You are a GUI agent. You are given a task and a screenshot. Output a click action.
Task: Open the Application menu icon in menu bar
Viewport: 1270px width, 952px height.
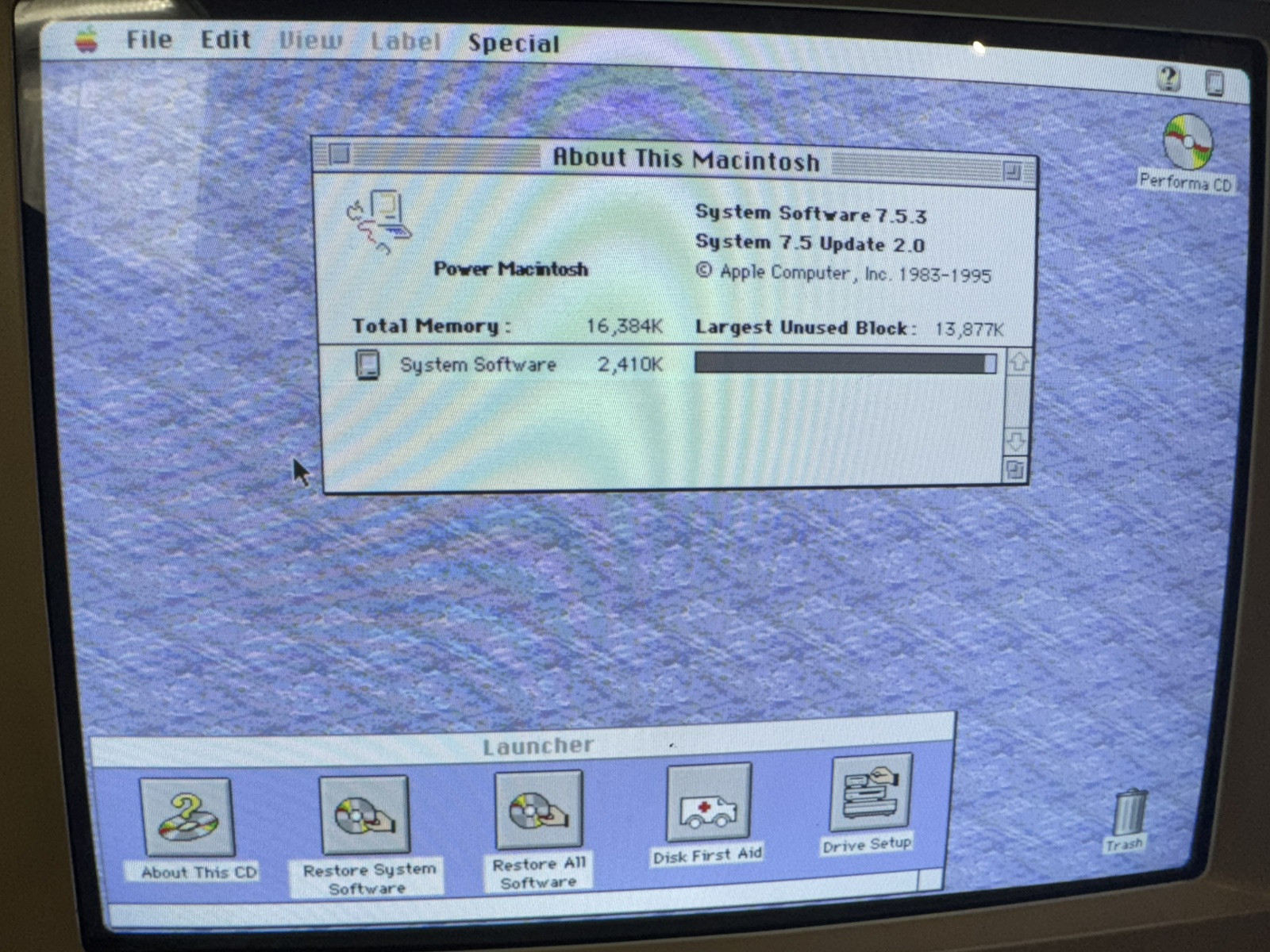tap(1214, 83)
